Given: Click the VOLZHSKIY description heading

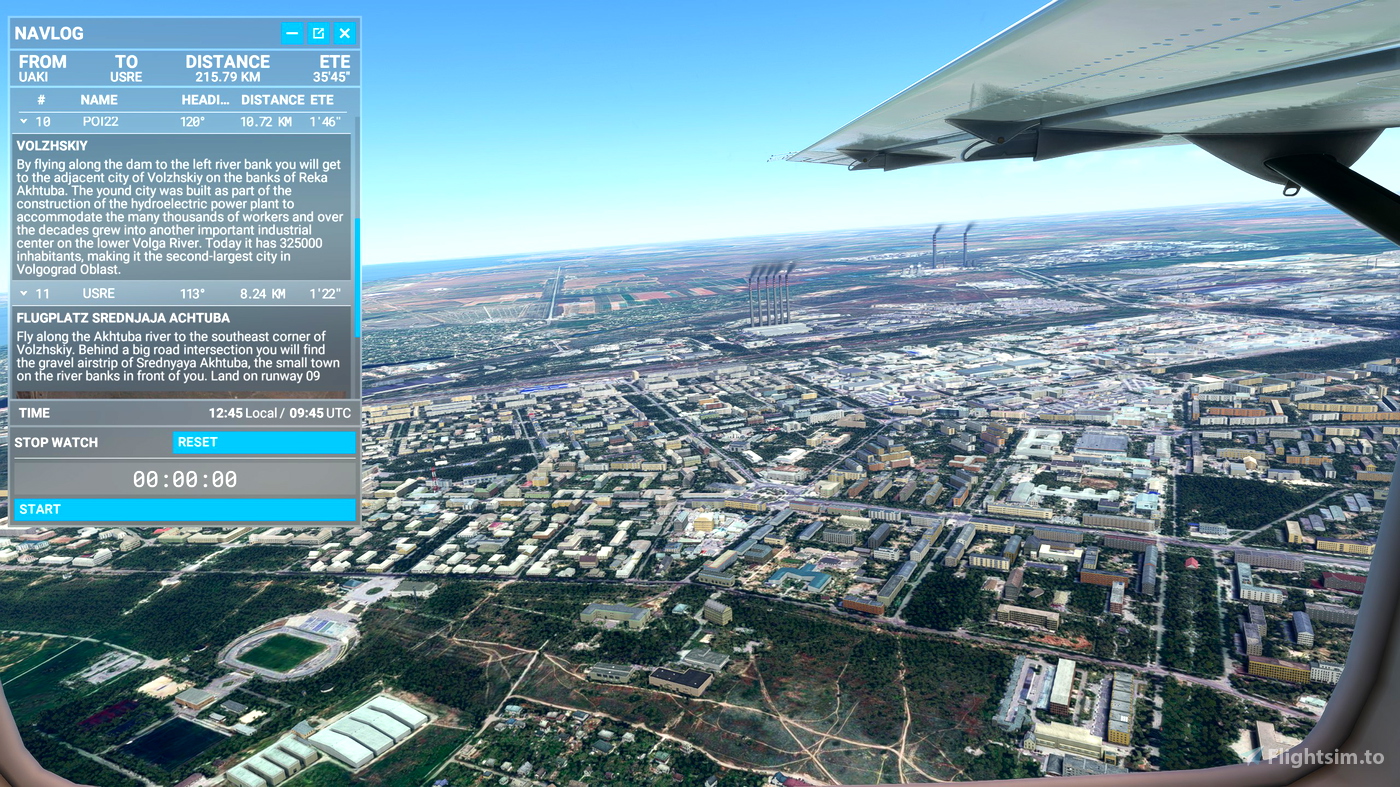Looking at the screenshot, I should click(x=52, y=146).
